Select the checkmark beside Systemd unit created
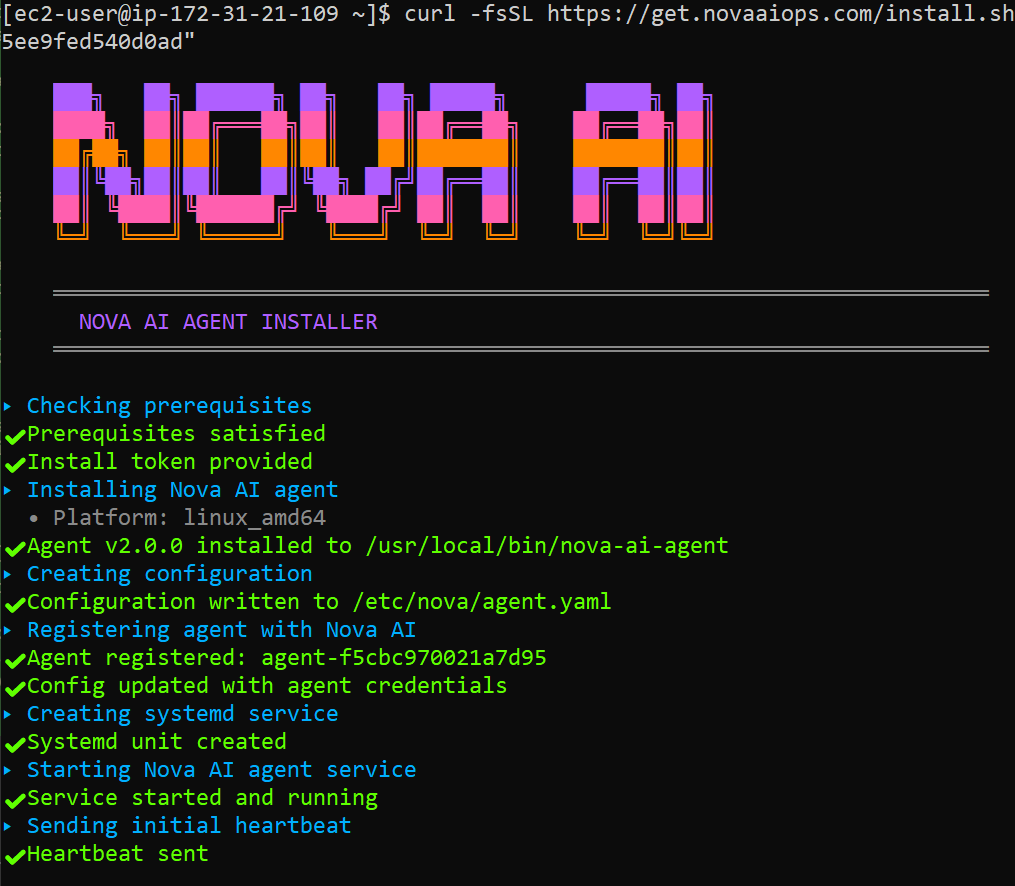This screenshot has height=886, width=1015. coord(13,741)
